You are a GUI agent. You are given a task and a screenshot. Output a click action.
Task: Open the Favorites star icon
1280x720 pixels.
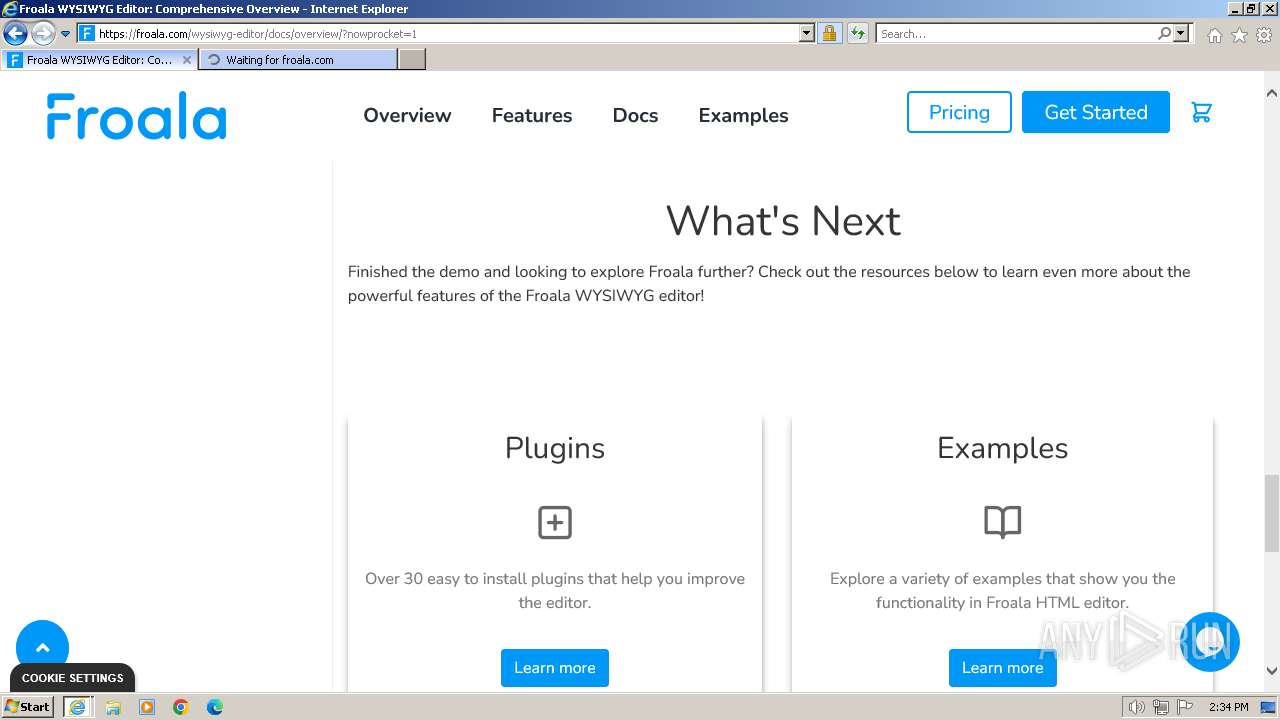[x=1239, y=35]
